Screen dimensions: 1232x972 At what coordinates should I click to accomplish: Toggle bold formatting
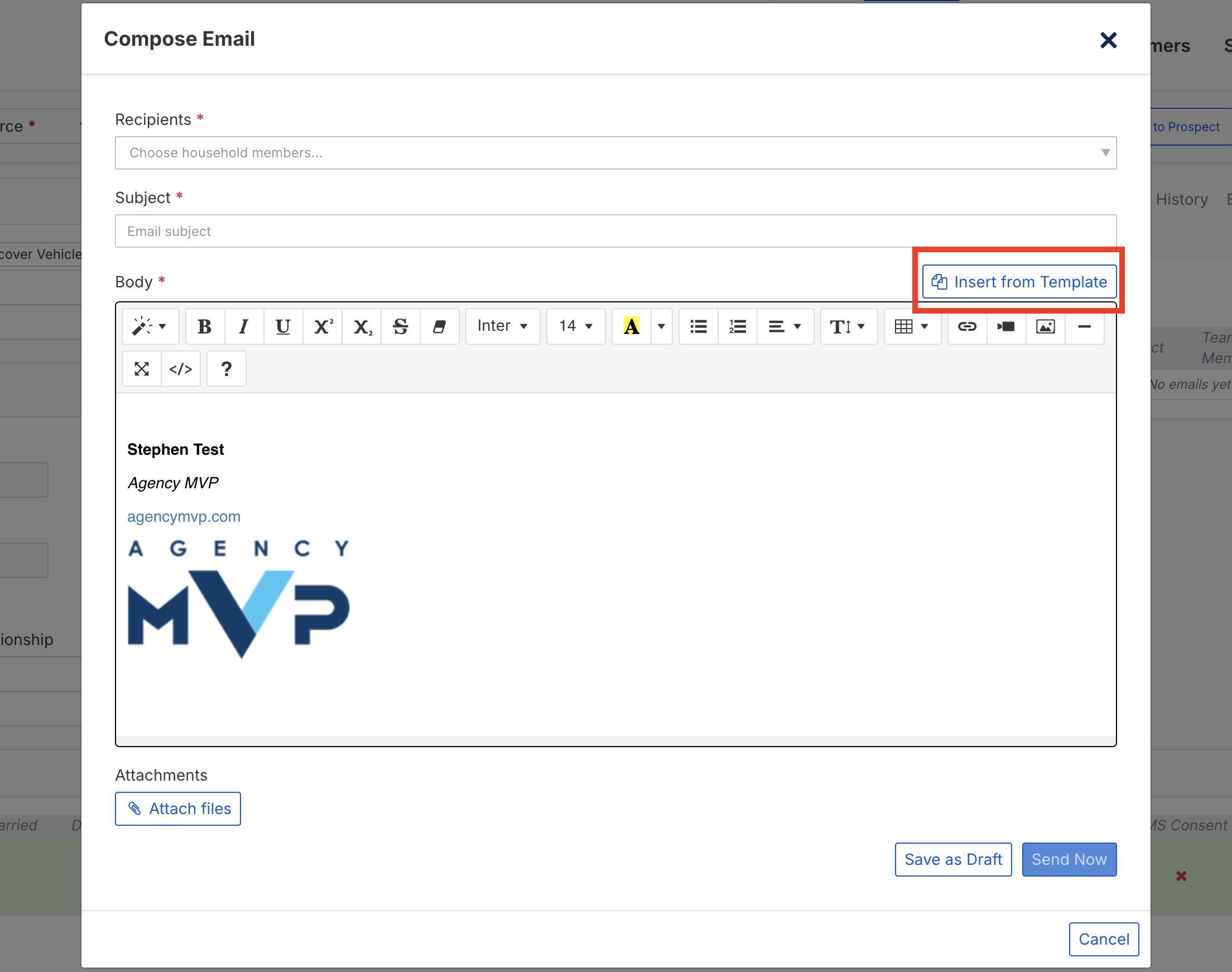point(205,326)
